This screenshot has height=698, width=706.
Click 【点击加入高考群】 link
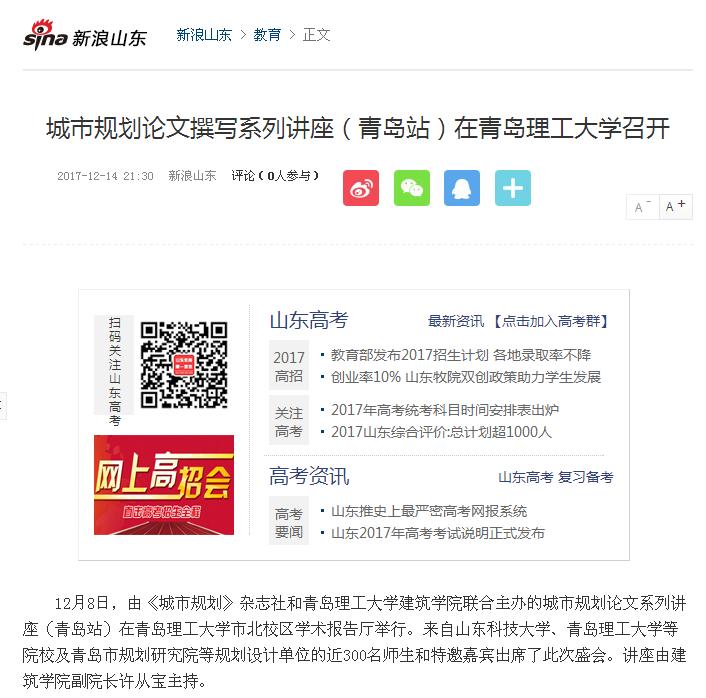pos(551,321)
